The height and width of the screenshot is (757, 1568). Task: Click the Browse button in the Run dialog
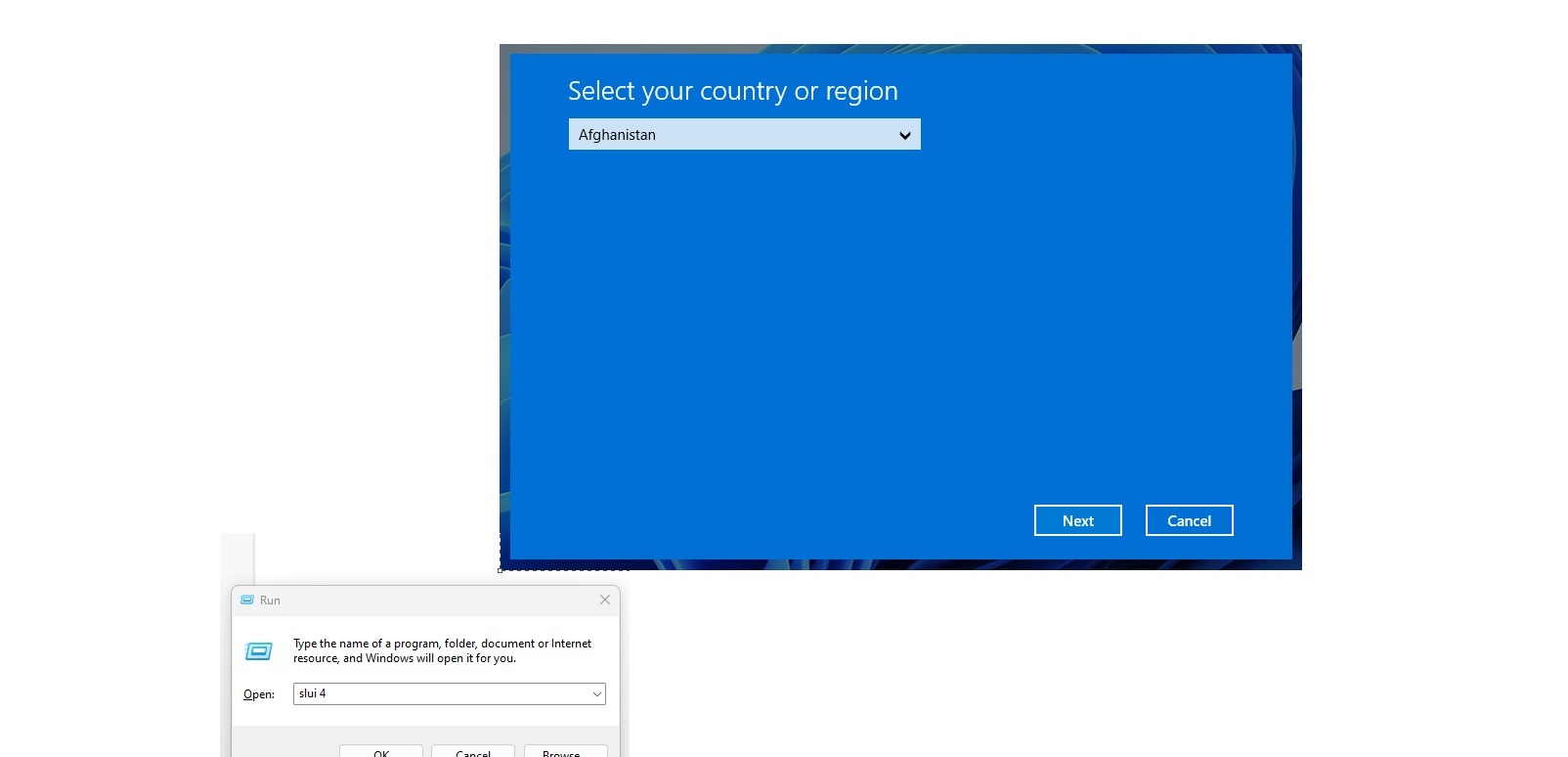pyautogui.click(x=565, y=751)
